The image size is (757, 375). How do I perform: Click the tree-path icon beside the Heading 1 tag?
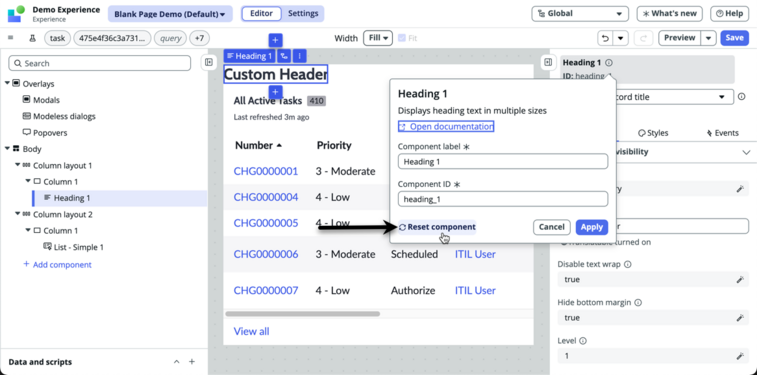tap(284, 56)
